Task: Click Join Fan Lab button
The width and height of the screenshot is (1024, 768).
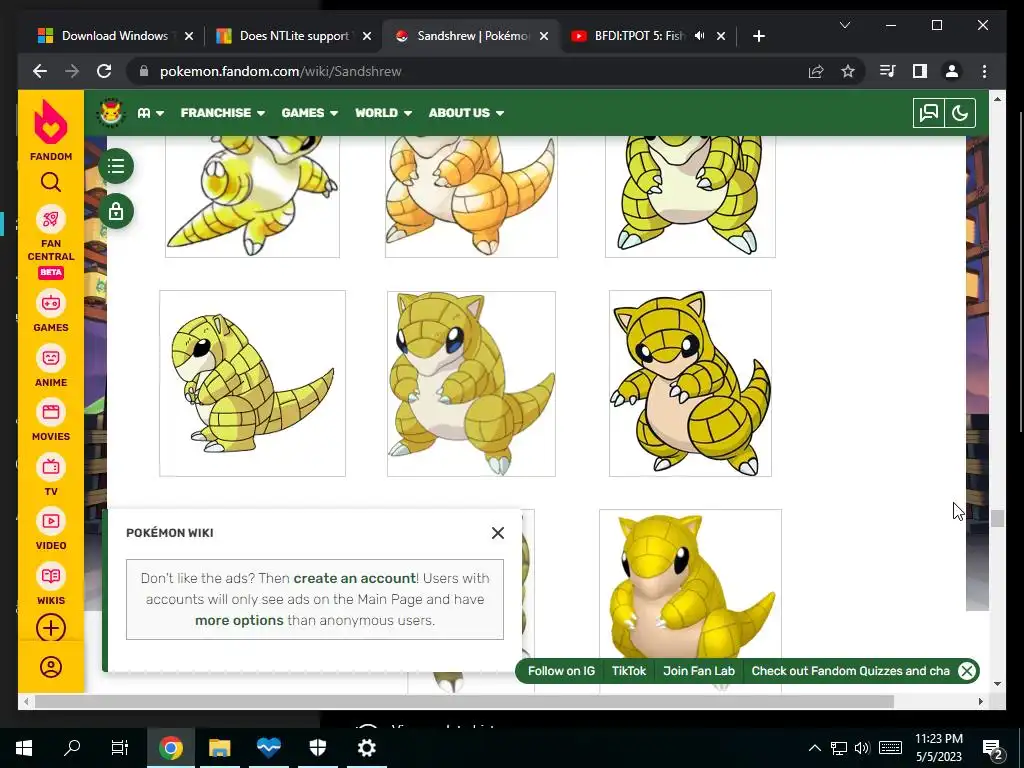Action: tap(699, 671)
